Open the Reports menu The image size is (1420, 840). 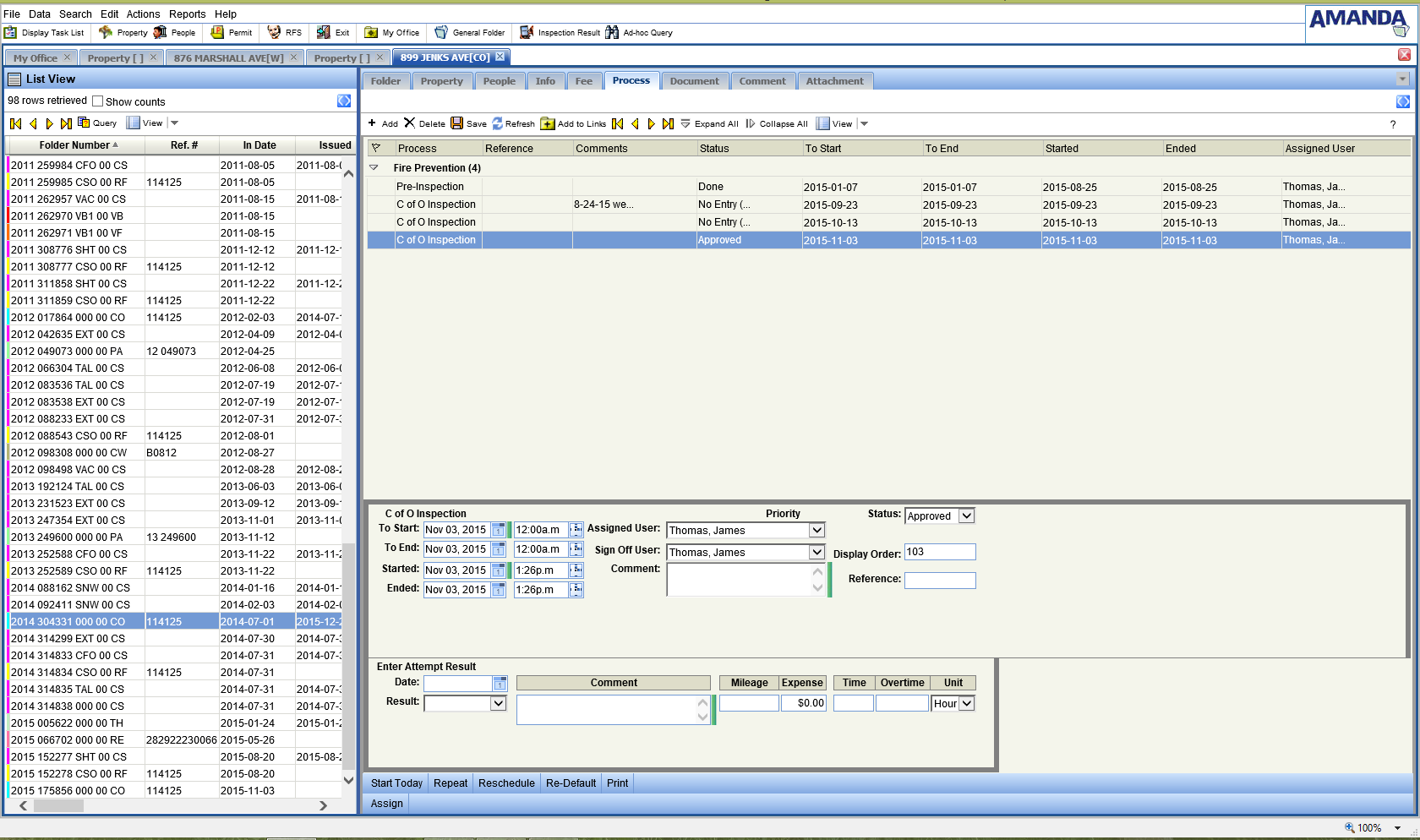[x=187, y=14]
